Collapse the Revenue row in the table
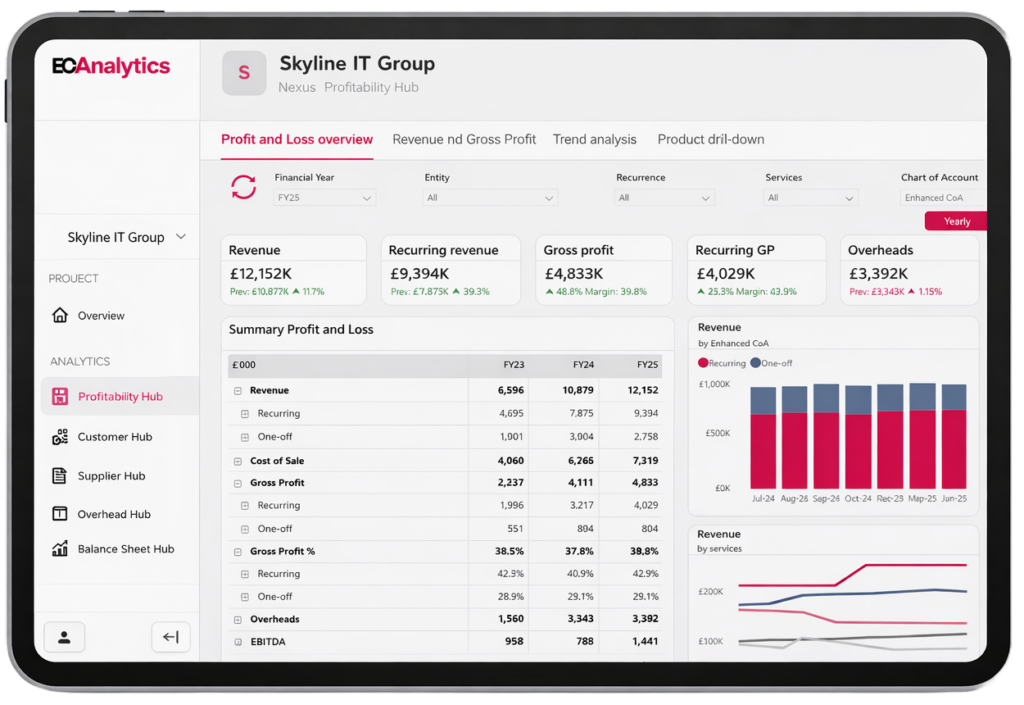Screen dimensions: 1024x705 pyautogui.click(x=238, y=391)
